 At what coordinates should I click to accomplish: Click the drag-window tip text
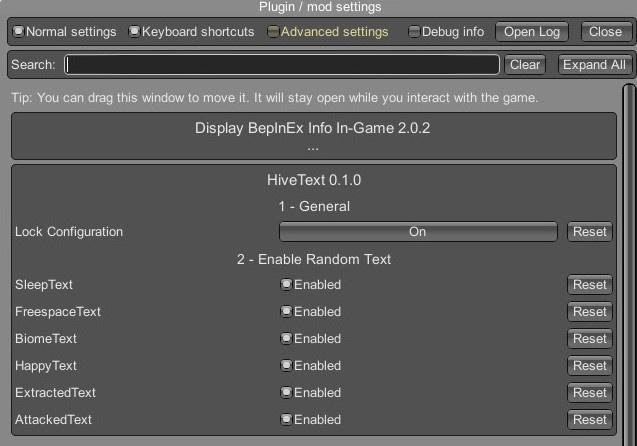(275, 98)
